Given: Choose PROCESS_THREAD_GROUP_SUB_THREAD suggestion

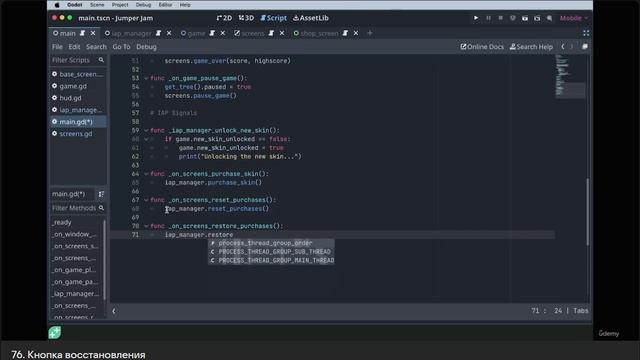Looking at the screenshot, I should (271, 252).
